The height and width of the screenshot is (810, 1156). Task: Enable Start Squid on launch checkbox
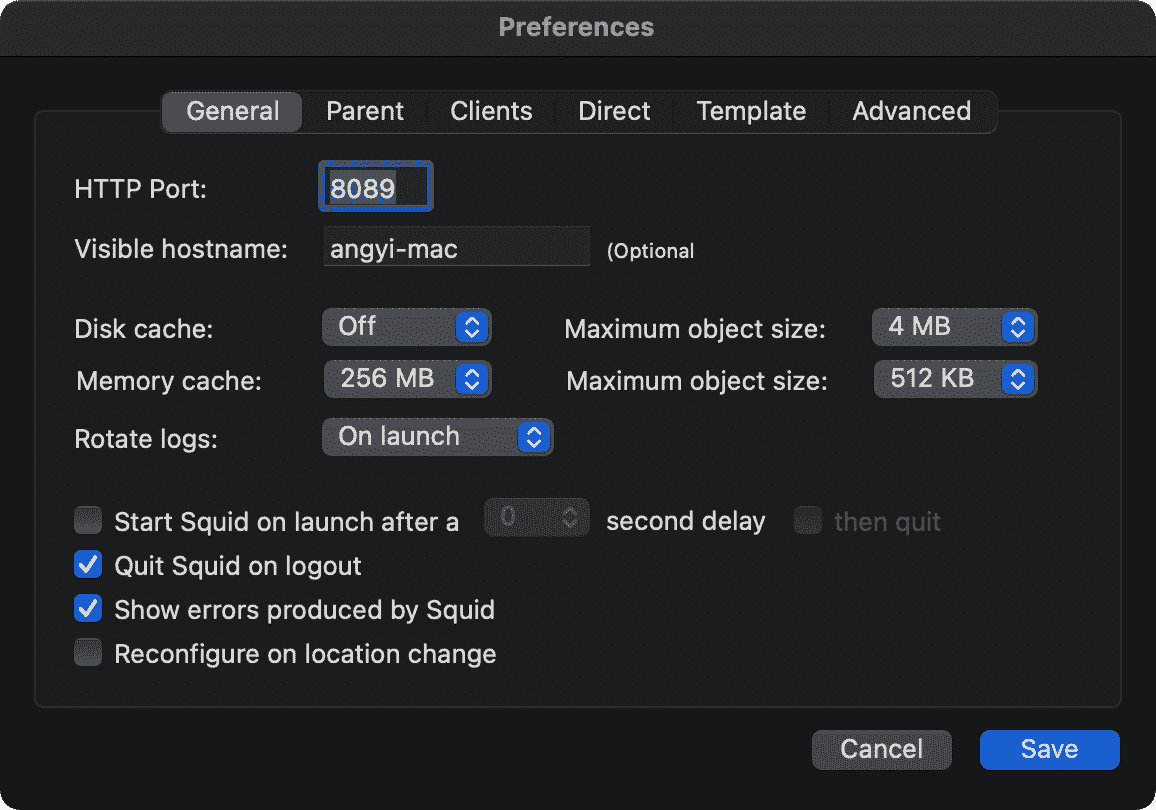(x=89, y=521)
